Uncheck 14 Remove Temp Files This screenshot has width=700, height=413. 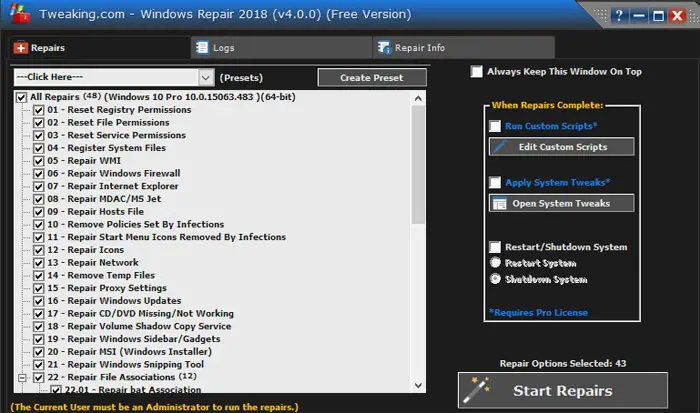[x=39, y=275]
